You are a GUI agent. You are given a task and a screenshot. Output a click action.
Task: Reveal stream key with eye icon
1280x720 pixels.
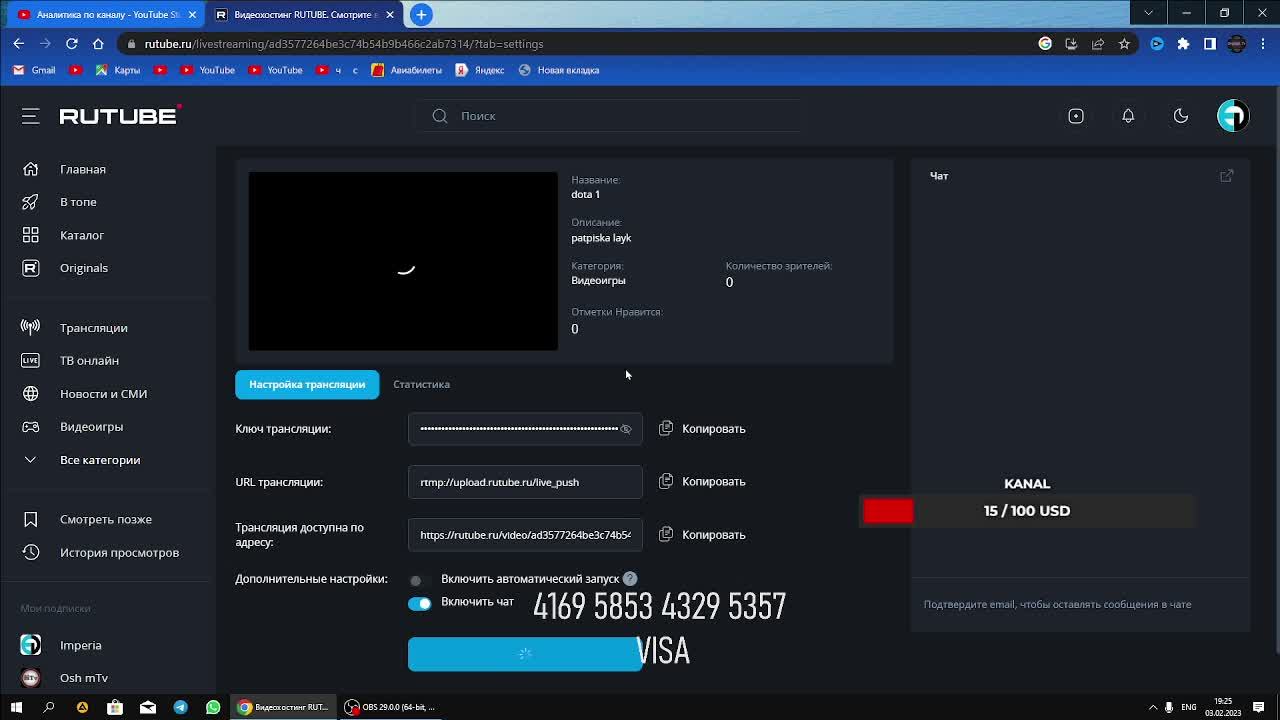626,429
